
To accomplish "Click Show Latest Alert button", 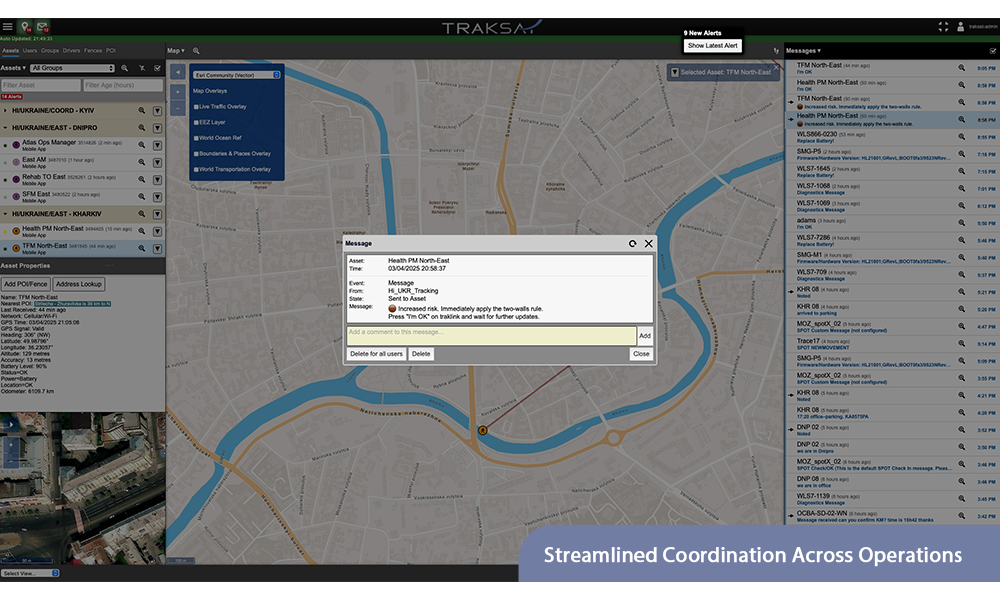I will click(712, 46).
